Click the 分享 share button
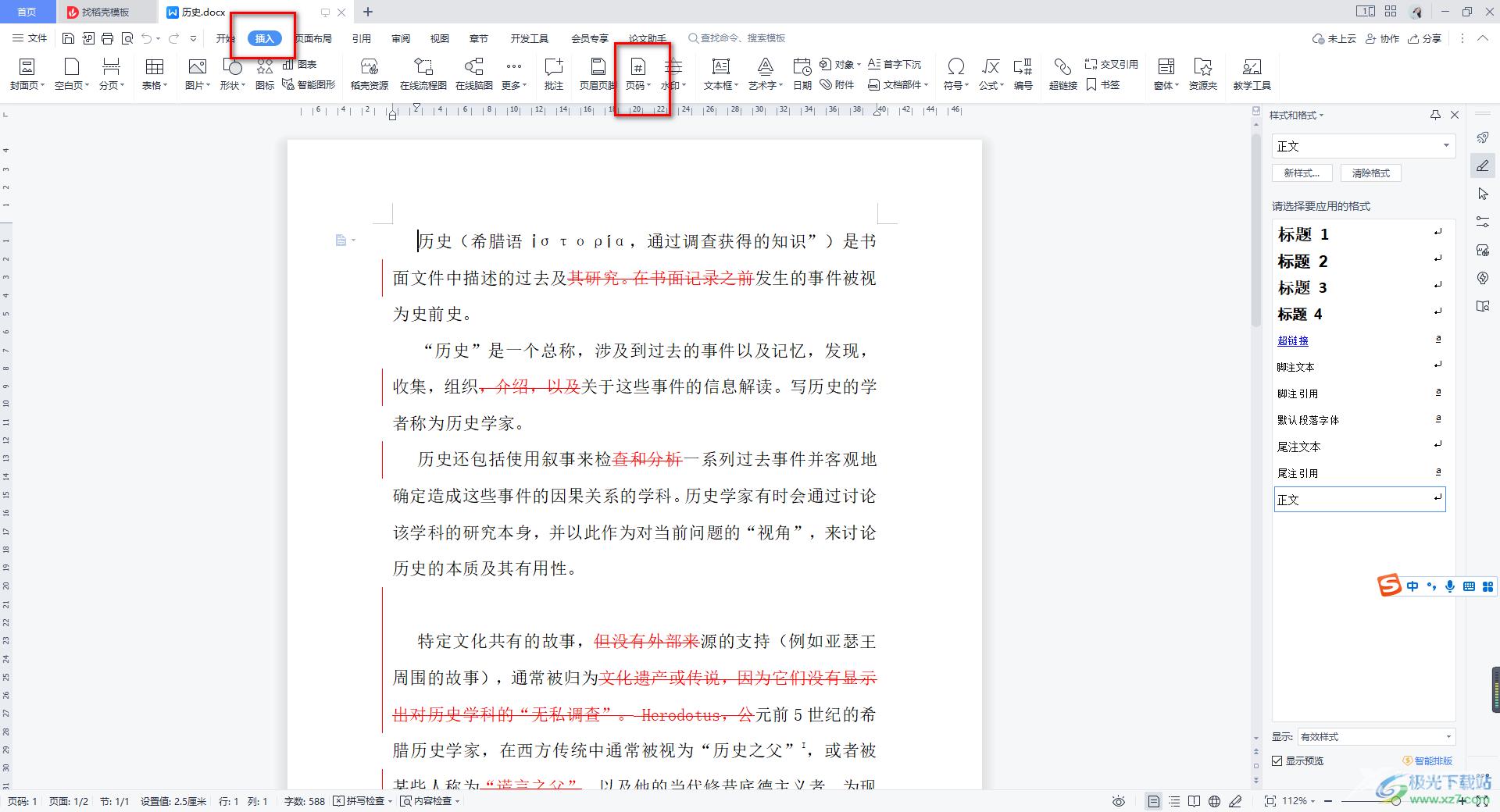The height and width of the screenshot is (812, 1500). tap(1425, 38)
